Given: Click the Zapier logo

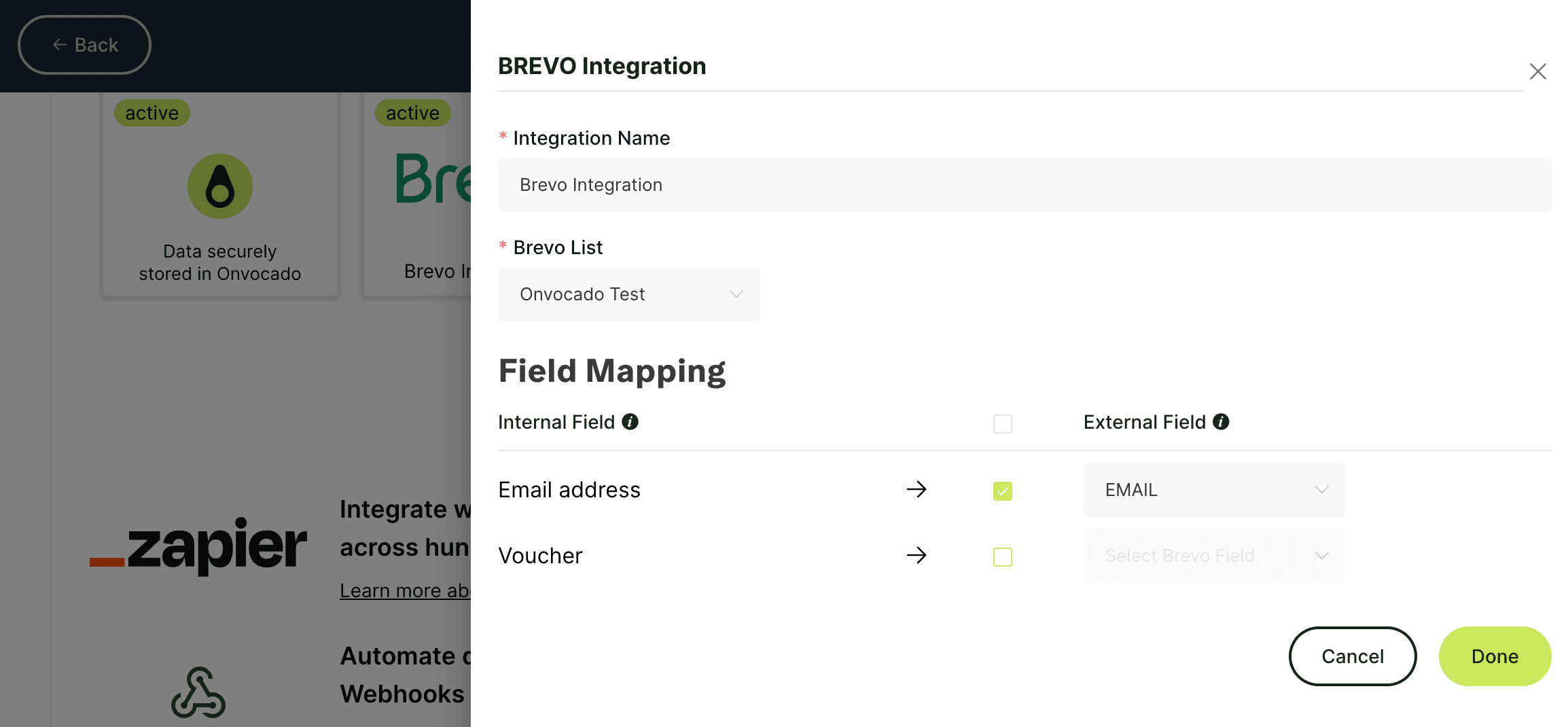Looking at the screenshot, I should [x=198, y=546].
